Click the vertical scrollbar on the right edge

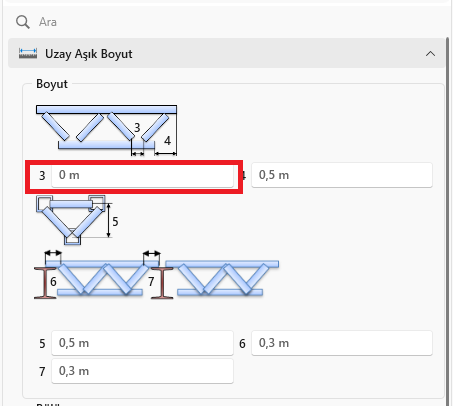(447, 220)
